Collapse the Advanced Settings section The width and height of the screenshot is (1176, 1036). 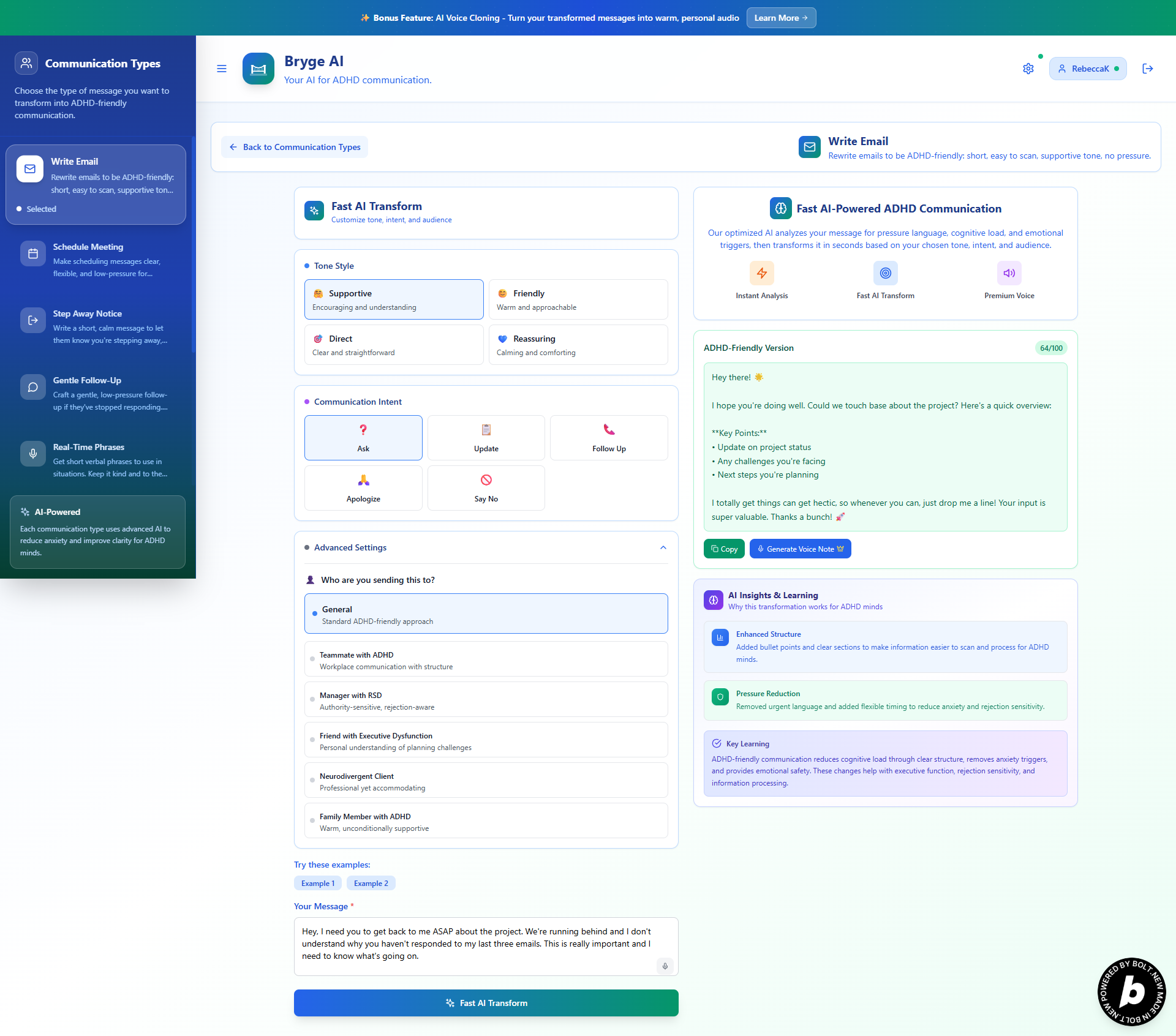pyautogui.click(x=663, y=547)
